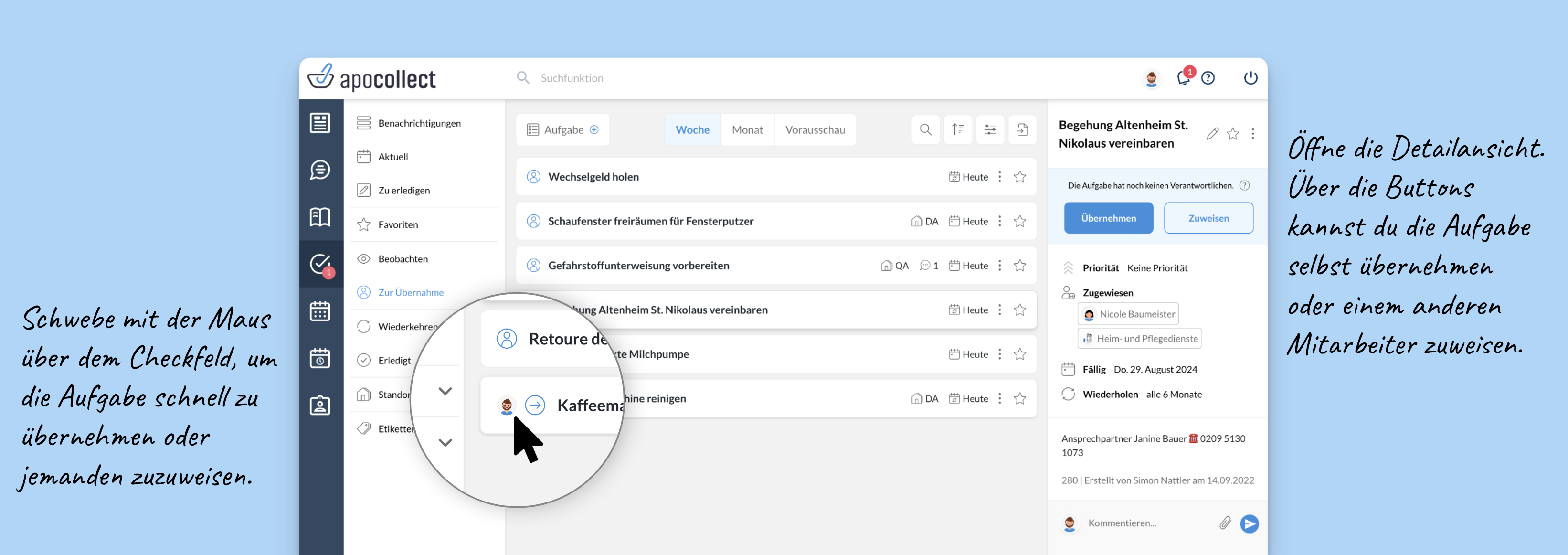The image size is (1568, 555).
Task: Open three-dot menu for Schaufenster freiräumen task
Action: point(999,221)
